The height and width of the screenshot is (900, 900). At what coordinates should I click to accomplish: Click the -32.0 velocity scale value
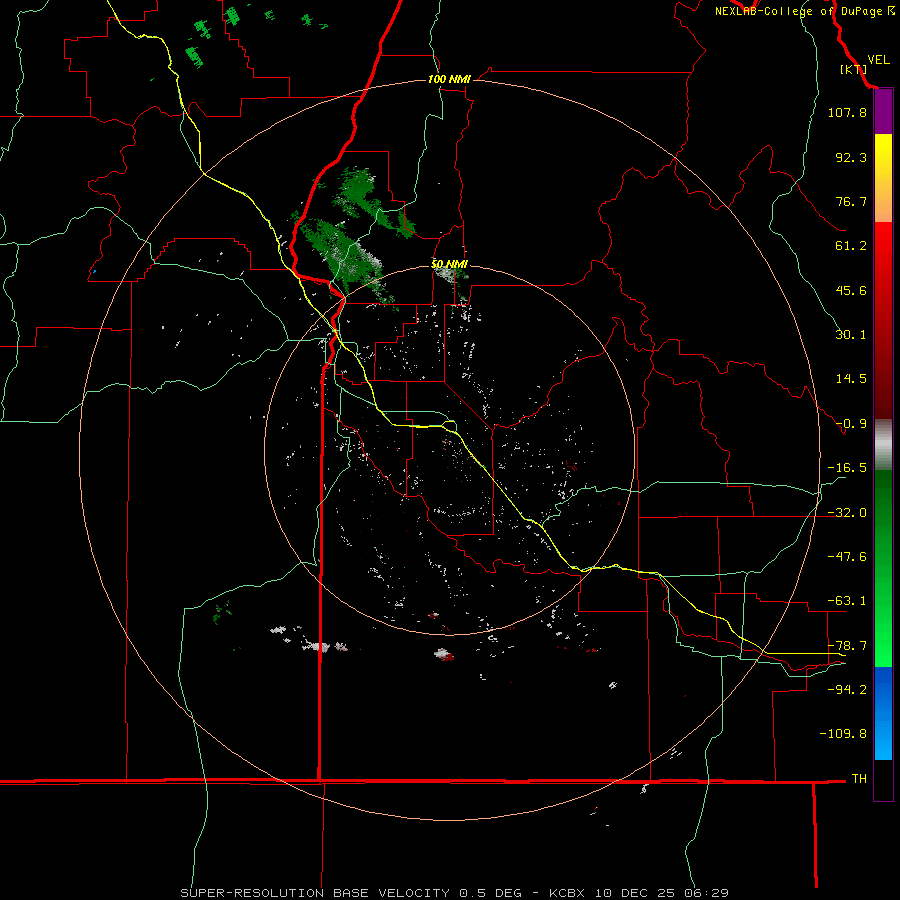[847, 513]
